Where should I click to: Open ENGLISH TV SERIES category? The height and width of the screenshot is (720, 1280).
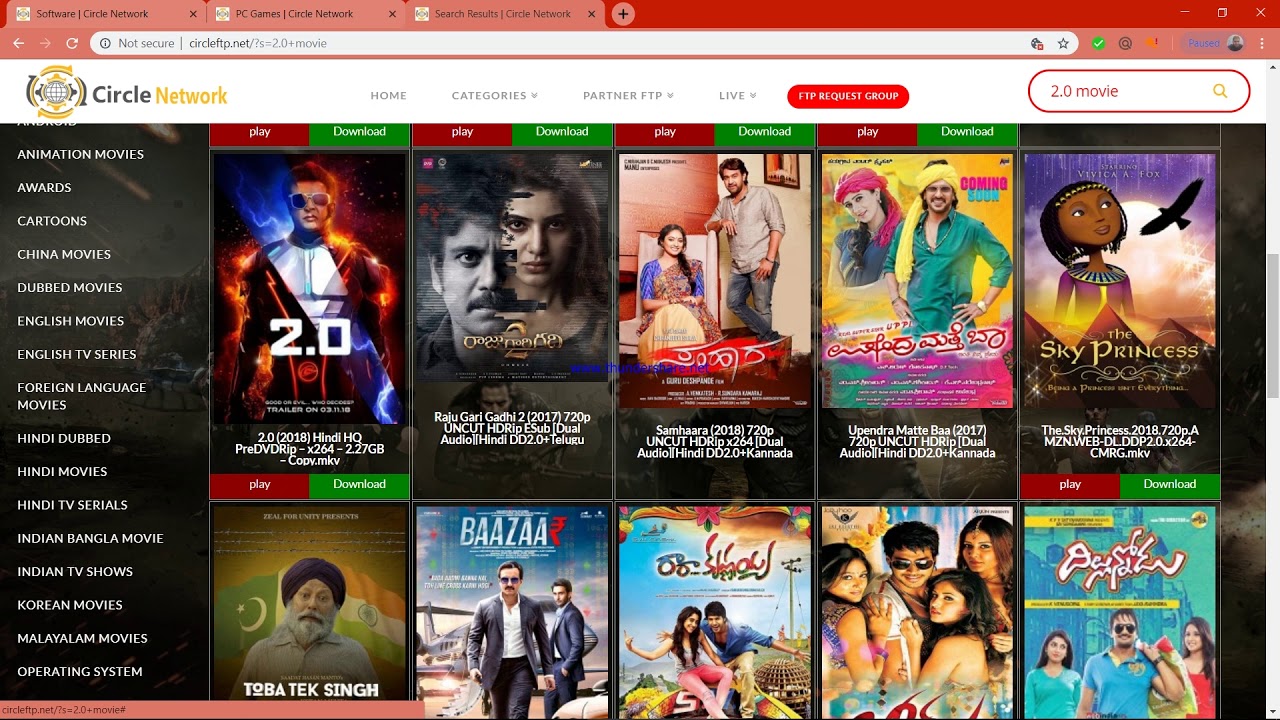click(76, 354)
